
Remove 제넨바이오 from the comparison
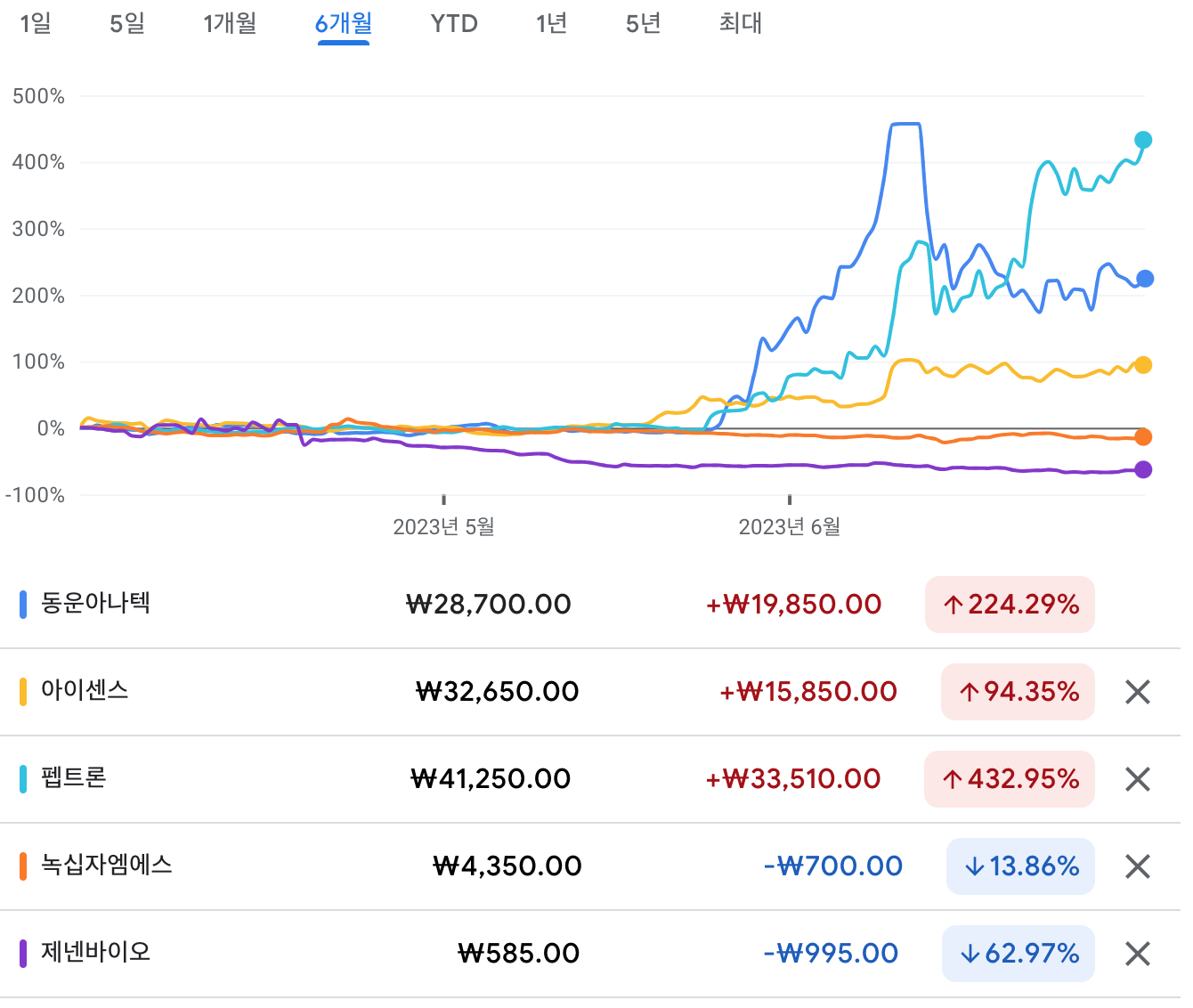tap(1138, 954)
